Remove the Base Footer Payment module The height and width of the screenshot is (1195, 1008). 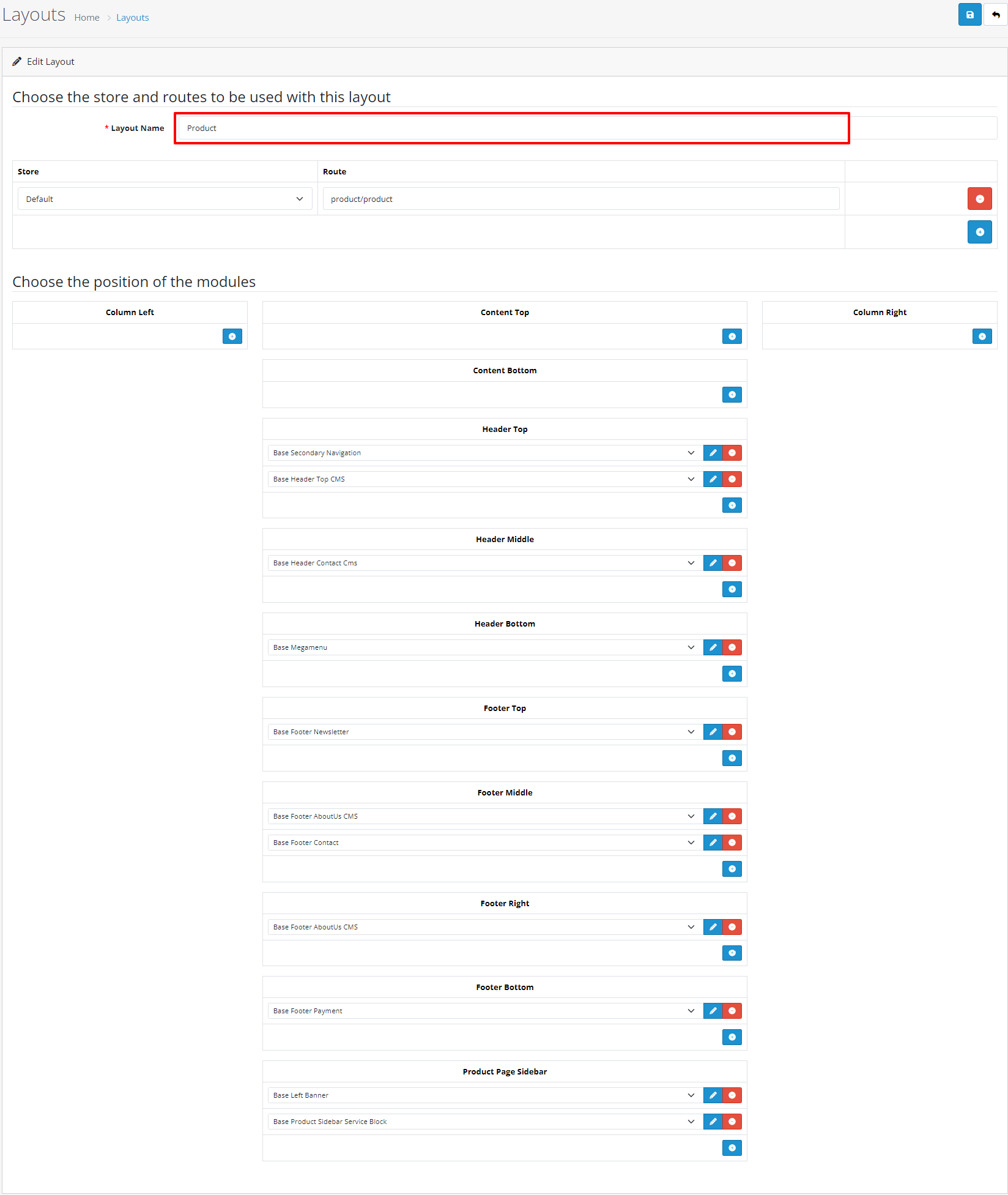coord(732,1011)
